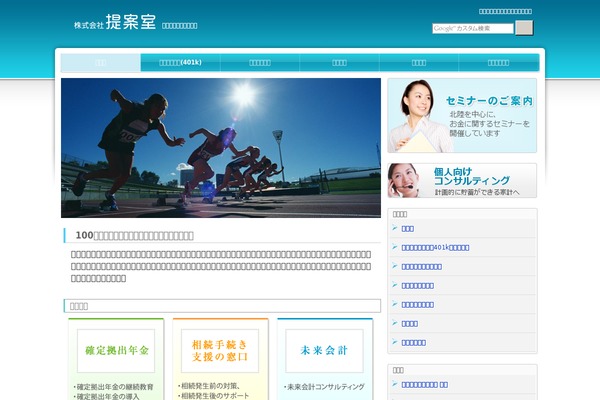Open the 個人向けコンサルティング banner
The width and height of the screenshot is (600, 400).
[462, 180]
